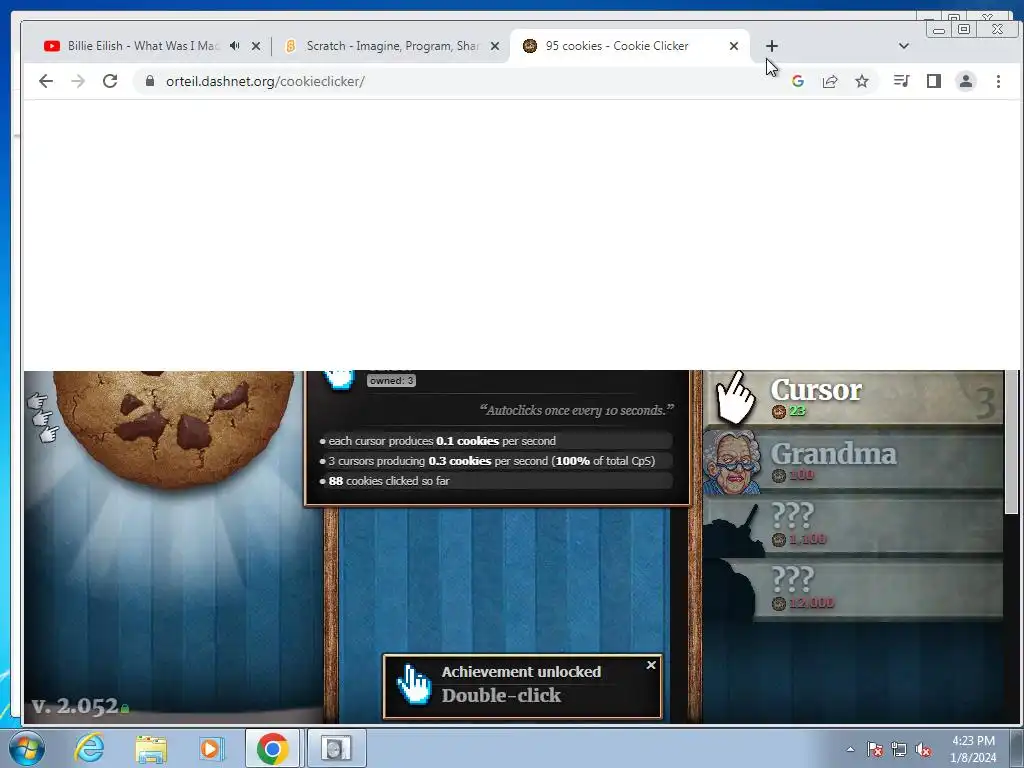Open the Chrome profile avatar menu
1024x768 pixels.
pyautogui.click(x=966, y=81)
